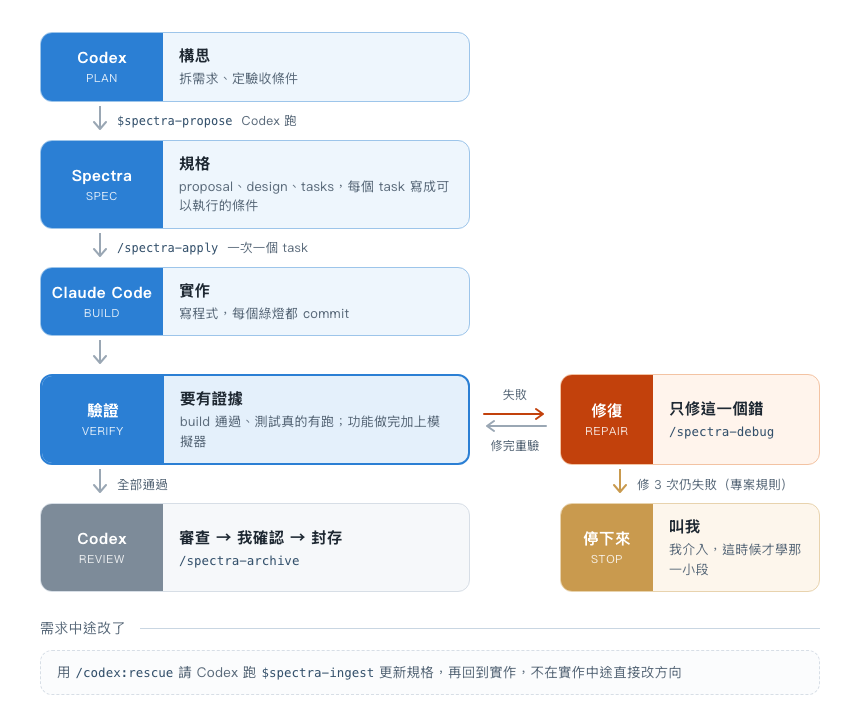The image size is (860, 720).
Task: Click the 需求中途改了 section heading
Action: (x=83, y=628)
